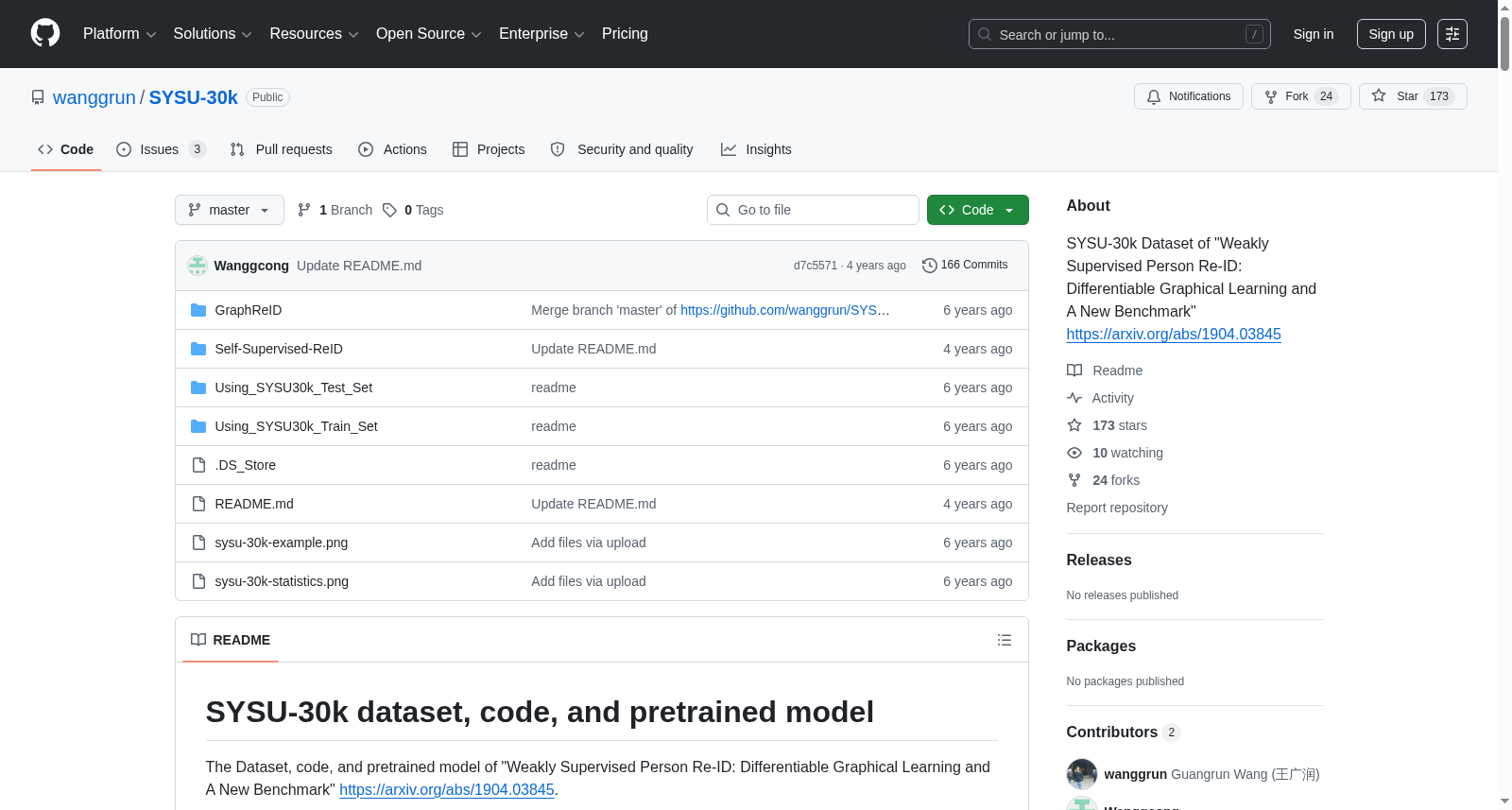Expand the Platform menu
Viewport: 1512px width, 810px height.
coord(120,34)
